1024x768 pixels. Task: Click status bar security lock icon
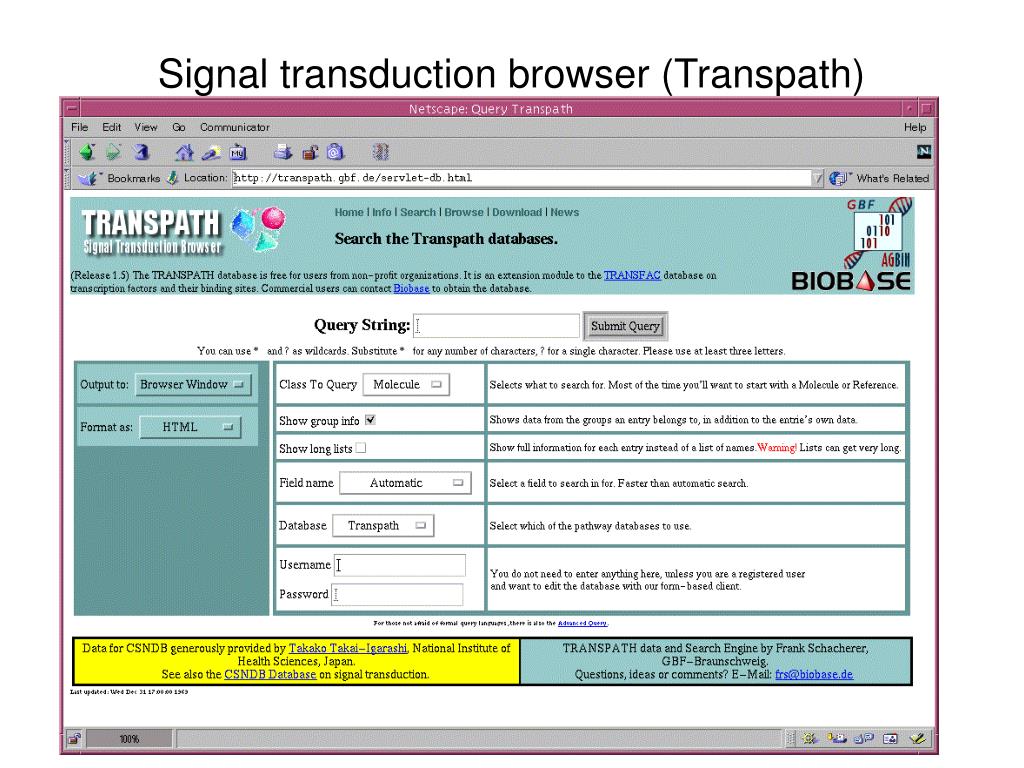click(74, 739)
